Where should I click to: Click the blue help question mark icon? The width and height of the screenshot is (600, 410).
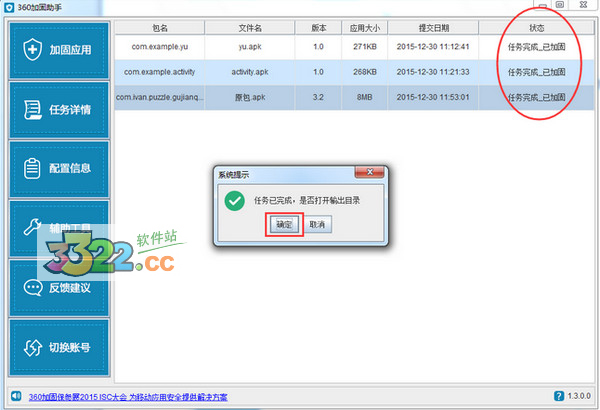pyautogui.click(x=559, y=396)
